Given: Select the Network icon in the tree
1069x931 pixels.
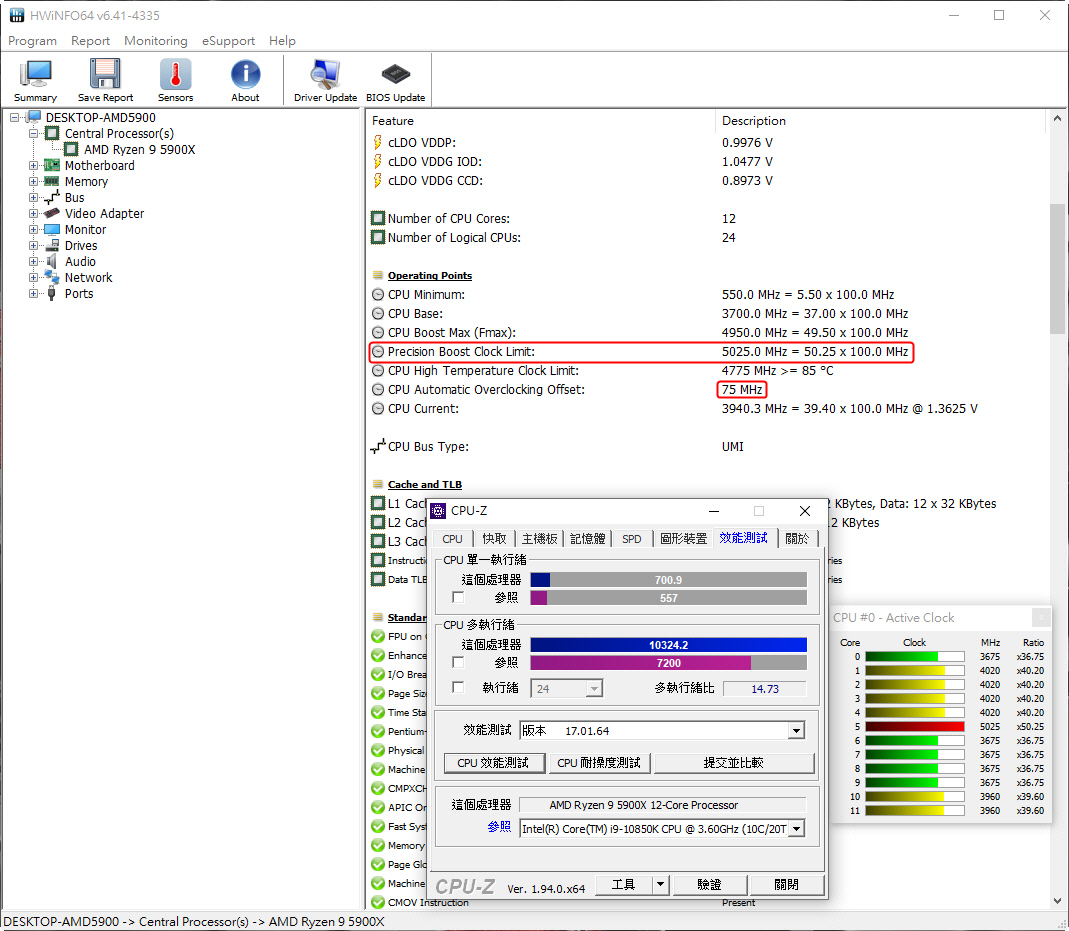Looking at the screenshot, I should 52,277.
